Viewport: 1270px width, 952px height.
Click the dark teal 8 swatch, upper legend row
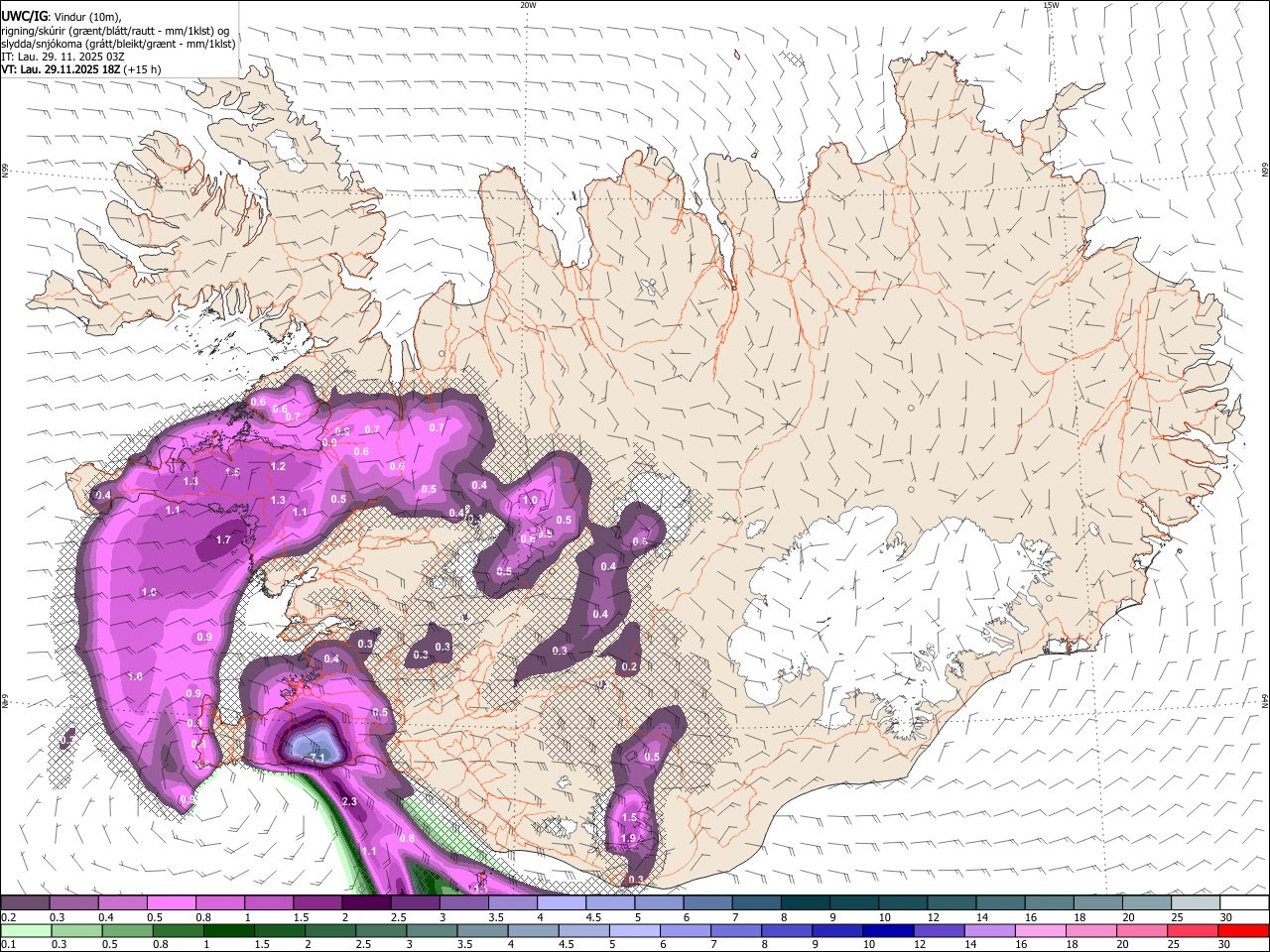806,902
